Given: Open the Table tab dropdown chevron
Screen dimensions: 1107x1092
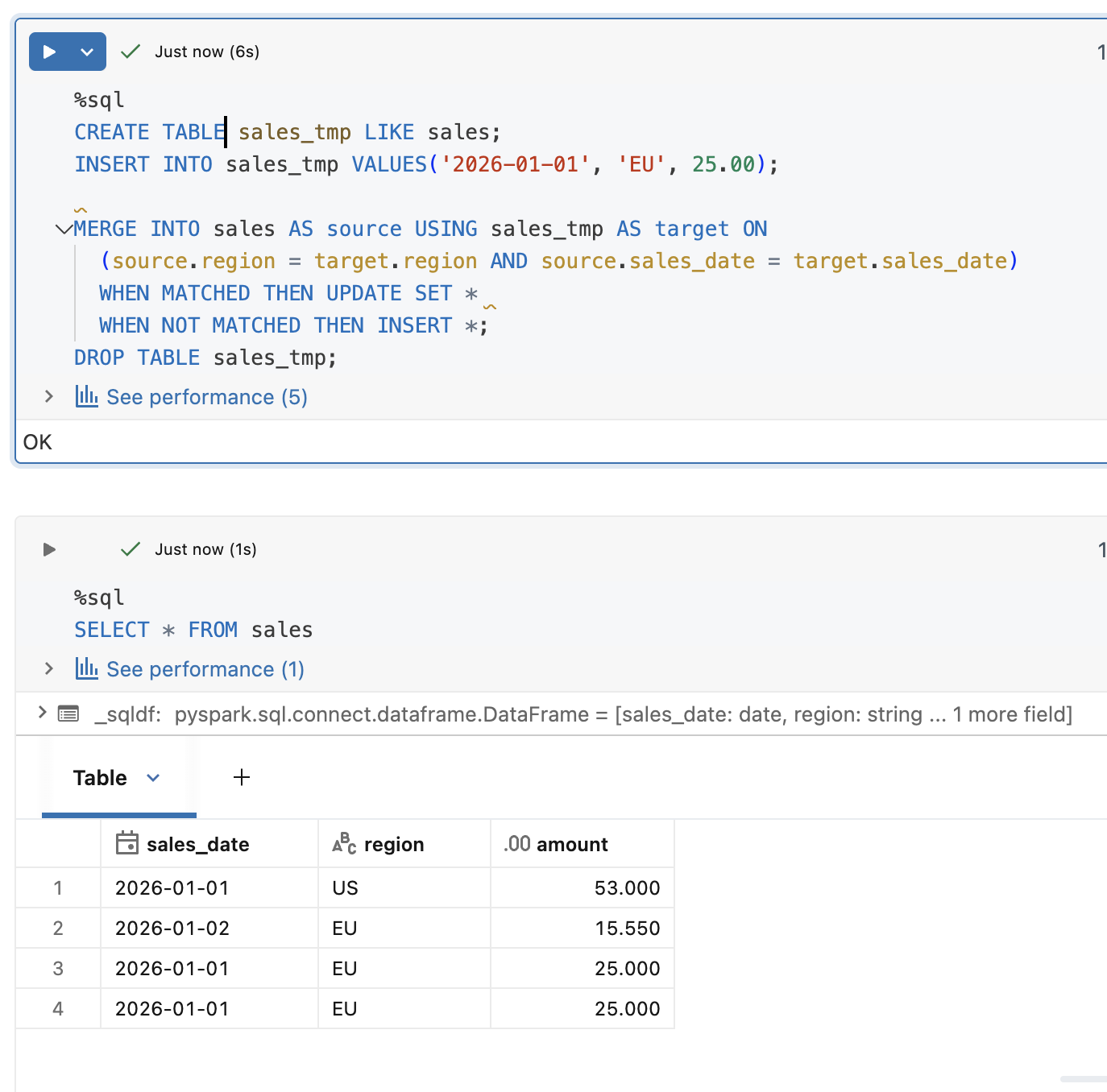Looking at the screenshot, I should pos(153,778).
